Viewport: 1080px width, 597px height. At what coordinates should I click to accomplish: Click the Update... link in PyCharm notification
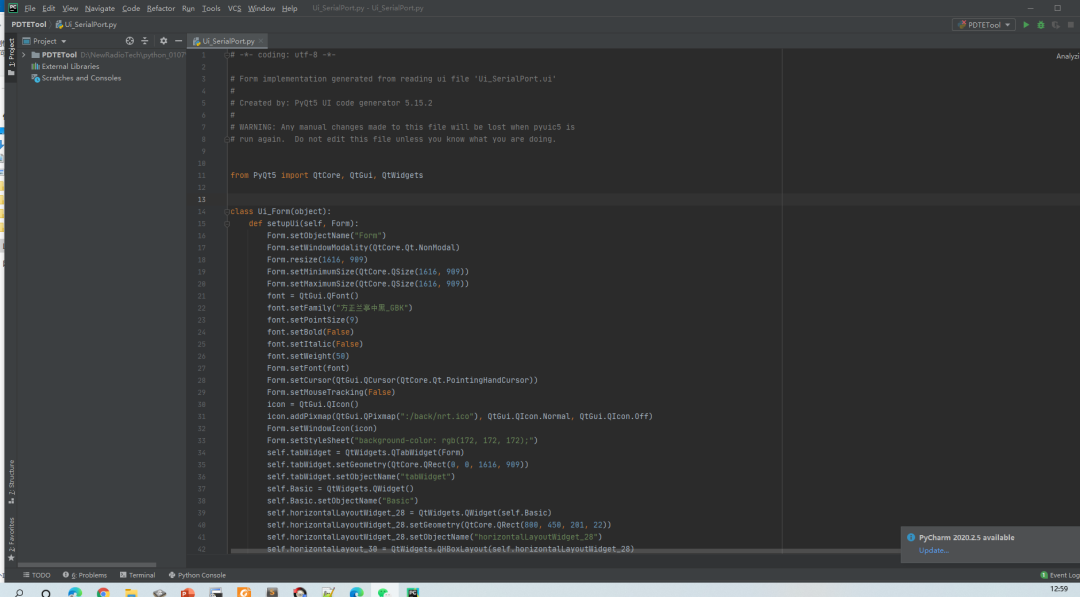(933, 550)
